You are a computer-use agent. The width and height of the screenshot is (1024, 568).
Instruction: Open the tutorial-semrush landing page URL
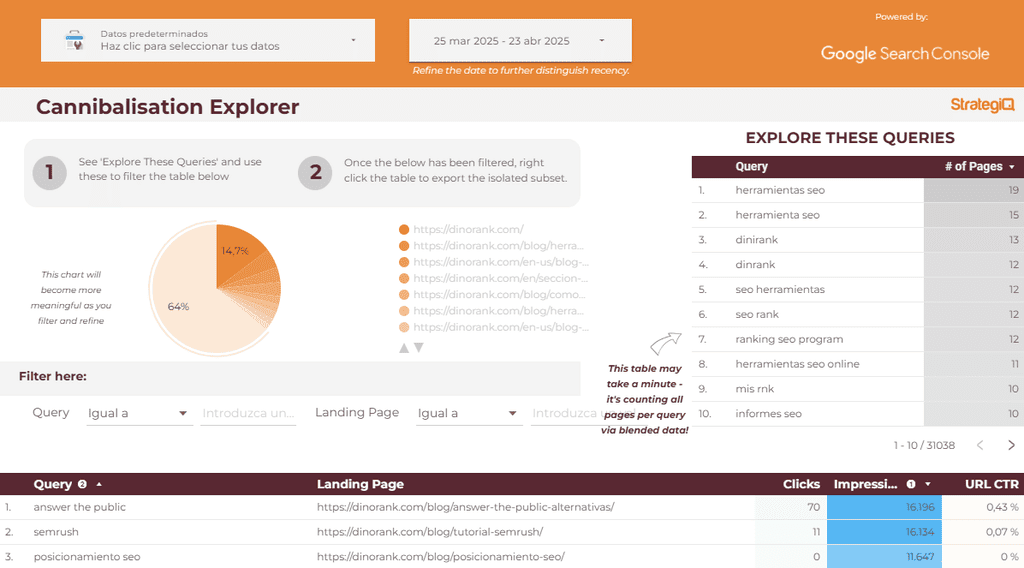click(x=430, y=532)
